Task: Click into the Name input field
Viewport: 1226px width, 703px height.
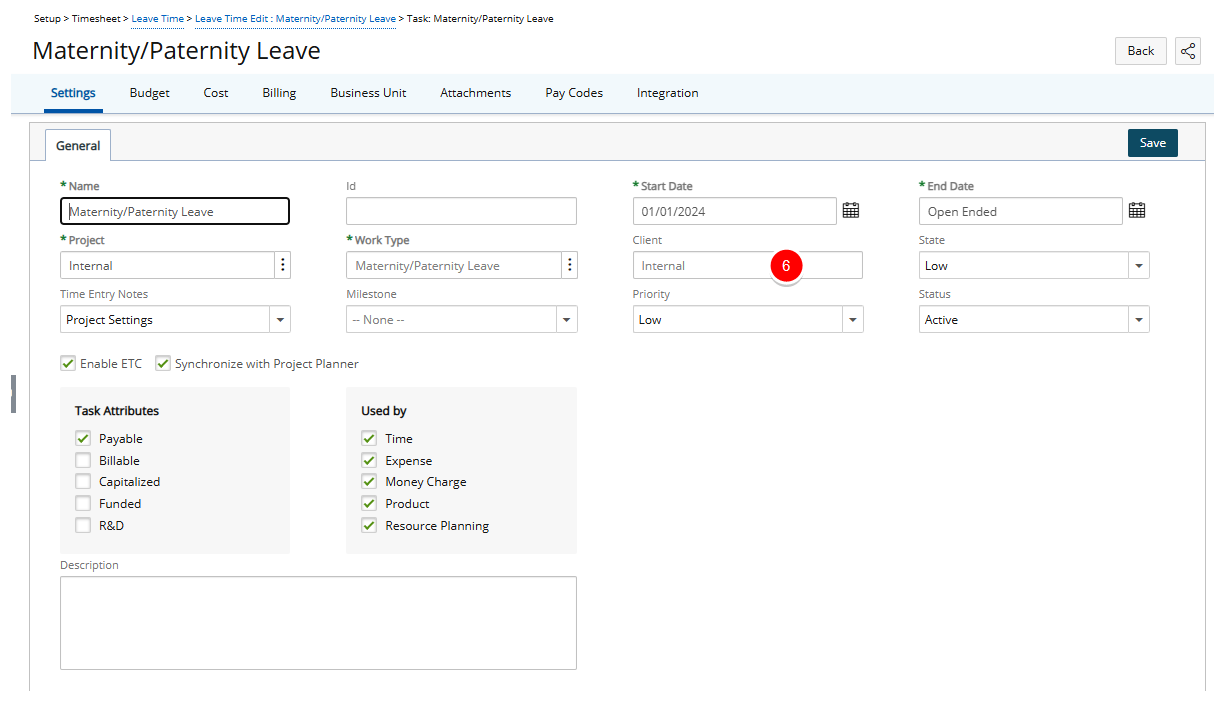Action: (x=175, y=211)
